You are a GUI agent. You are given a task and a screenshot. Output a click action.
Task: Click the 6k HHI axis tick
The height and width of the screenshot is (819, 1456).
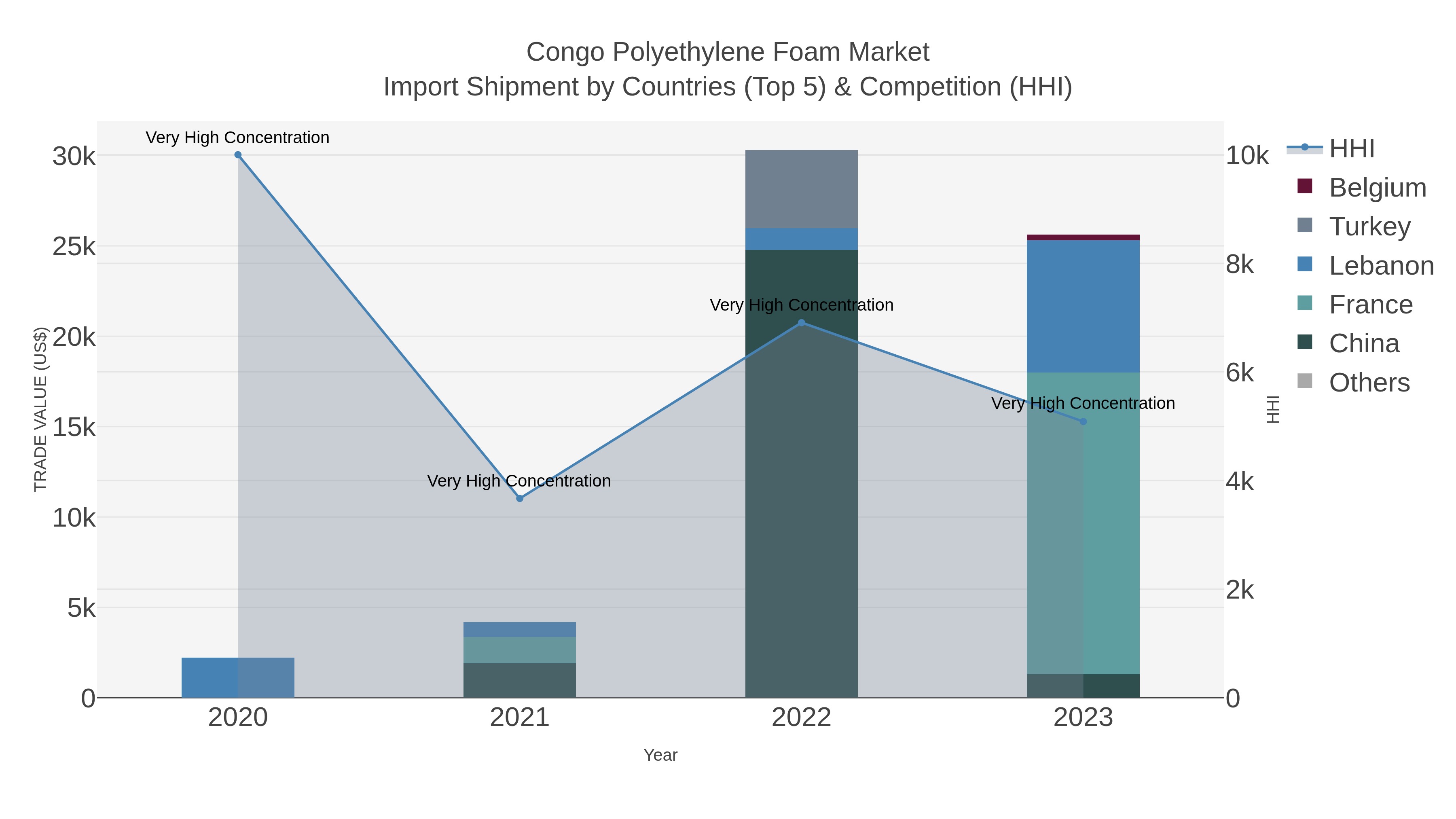[x=1240, y=373]
